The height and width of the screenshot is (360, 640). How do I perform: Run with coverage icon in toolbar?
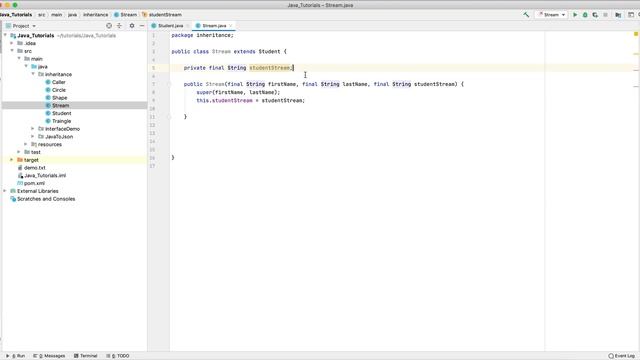595,15
